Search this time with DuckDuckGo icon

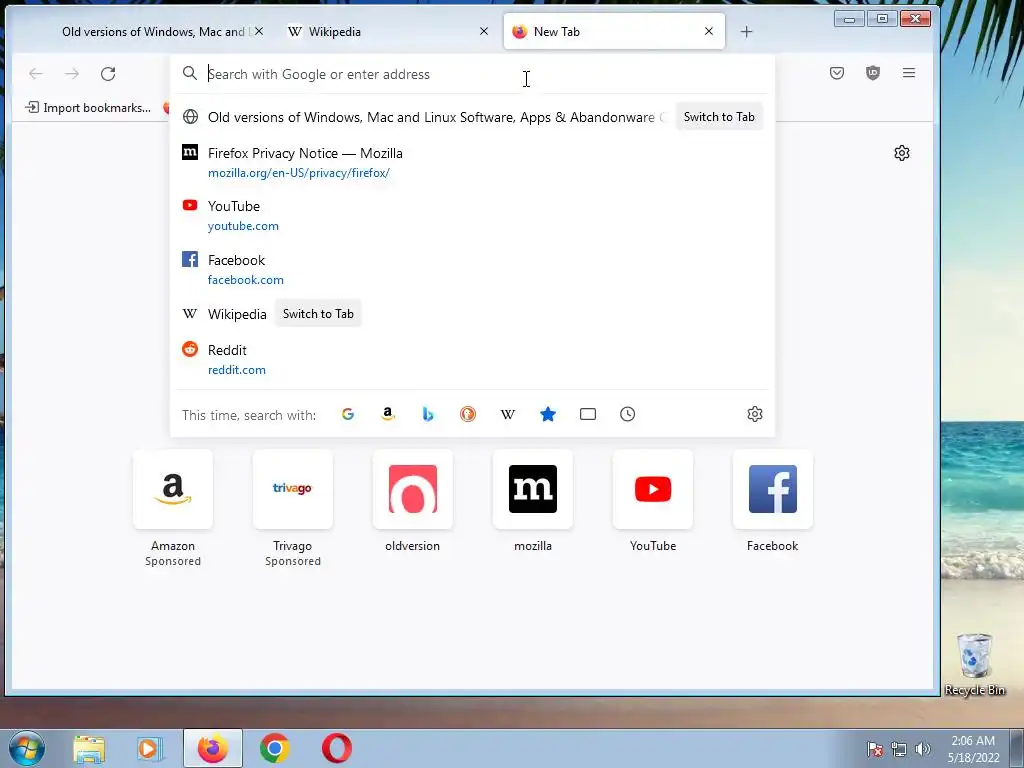click(468, 414)
